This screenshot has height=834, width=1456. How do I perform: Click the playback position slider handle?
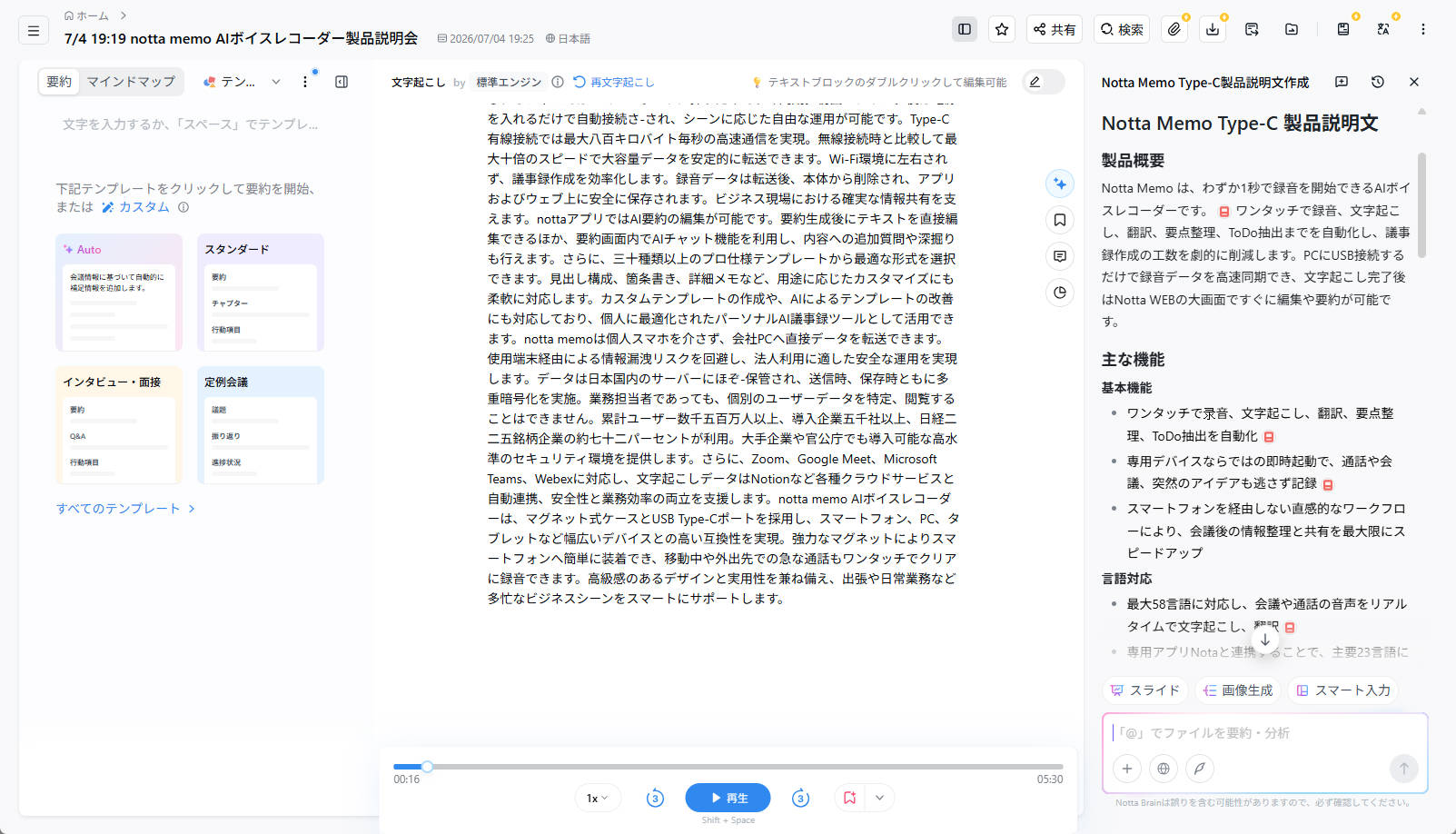pos(427,767)
